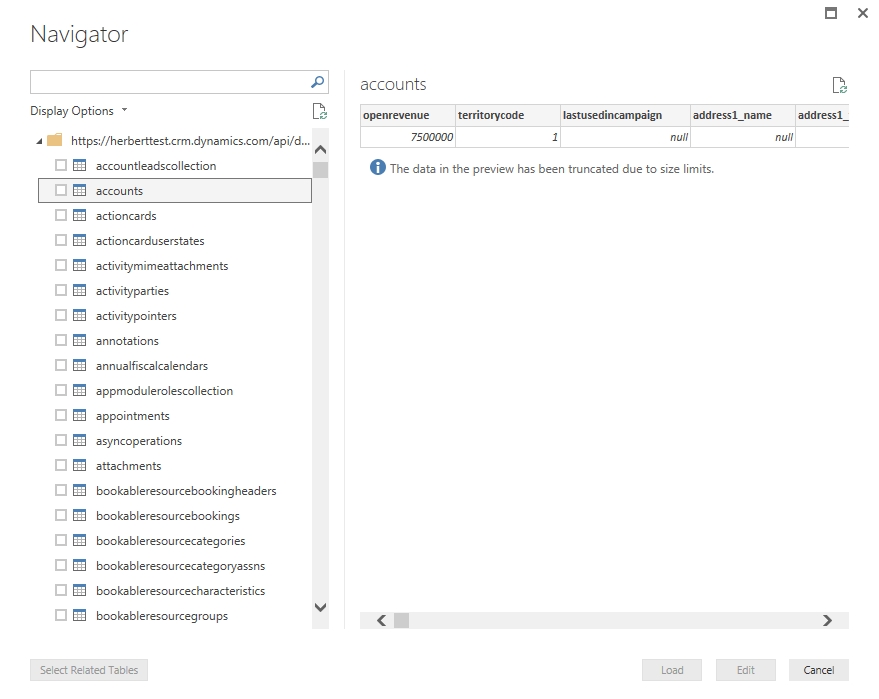The image size is (879, 699).
Task: Click table icon beside bookableresourcebookings
Action: [80, 515]
